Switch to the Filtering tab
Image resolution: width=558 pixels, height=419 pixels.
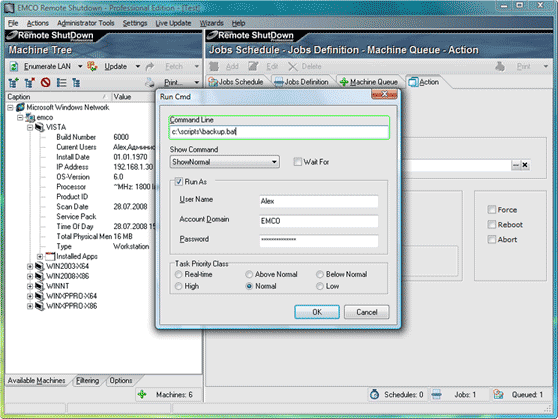tap(88, 381)
